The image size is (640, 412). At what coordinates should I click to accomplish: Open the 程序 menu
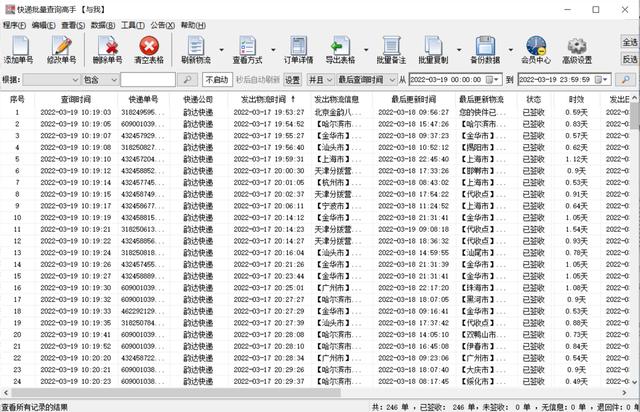coord(14,25)
